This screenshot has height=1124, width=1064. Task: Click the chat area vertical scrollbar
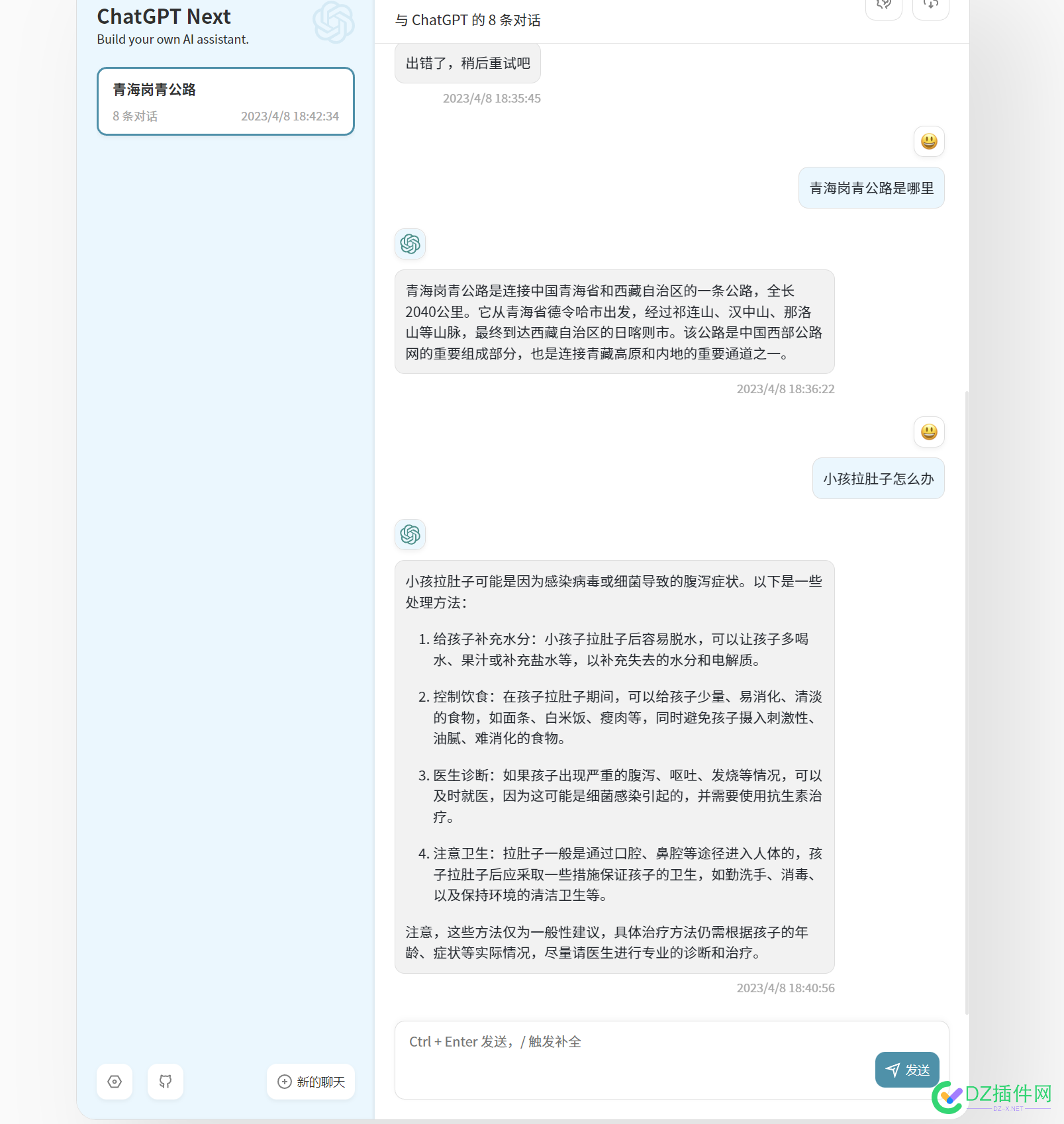coord(967,702)
